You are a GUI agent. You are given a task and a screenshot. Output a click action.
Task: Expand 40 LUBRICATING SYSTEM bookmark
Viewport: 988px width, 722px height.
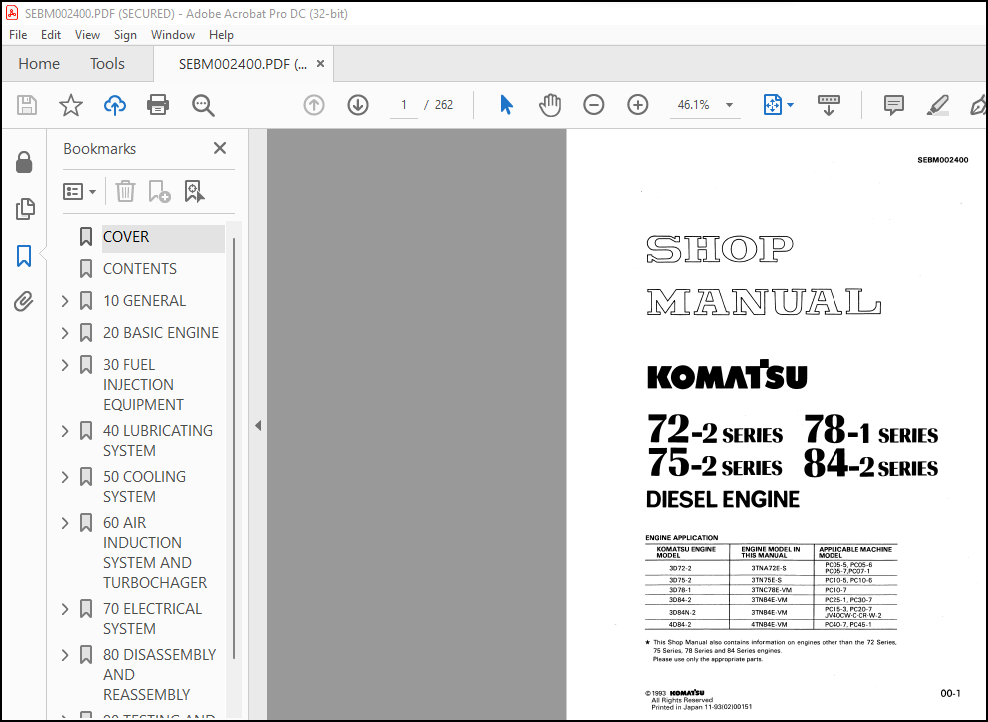click(65, 431)
